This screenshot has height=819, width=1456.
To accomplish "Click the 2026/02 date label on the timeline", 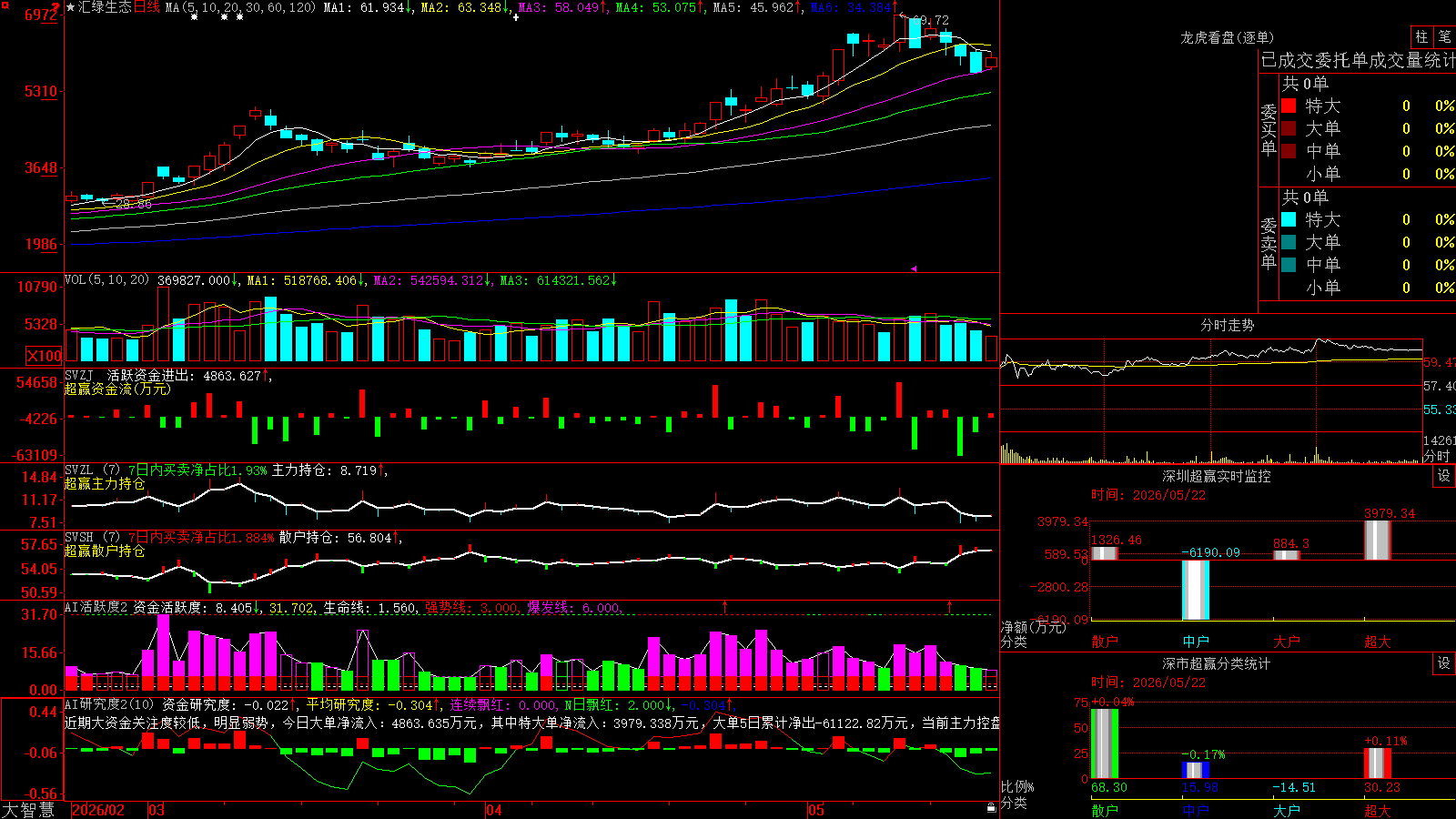I will tap(98, 810).
